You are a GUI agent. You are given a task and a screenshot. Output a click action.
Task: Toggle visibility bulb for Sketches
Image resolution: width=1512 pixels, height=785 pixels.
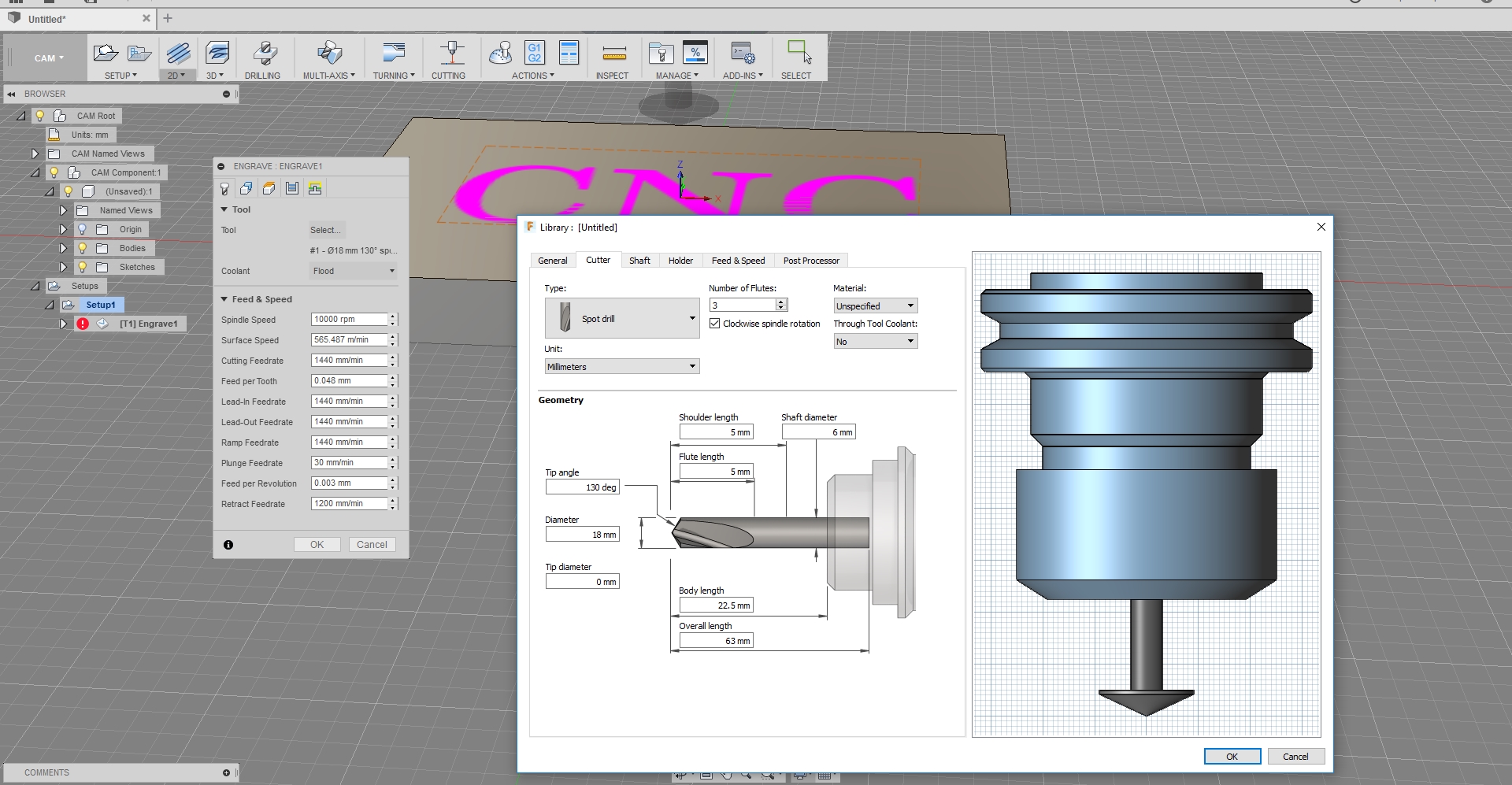click(x=83, y=268)
